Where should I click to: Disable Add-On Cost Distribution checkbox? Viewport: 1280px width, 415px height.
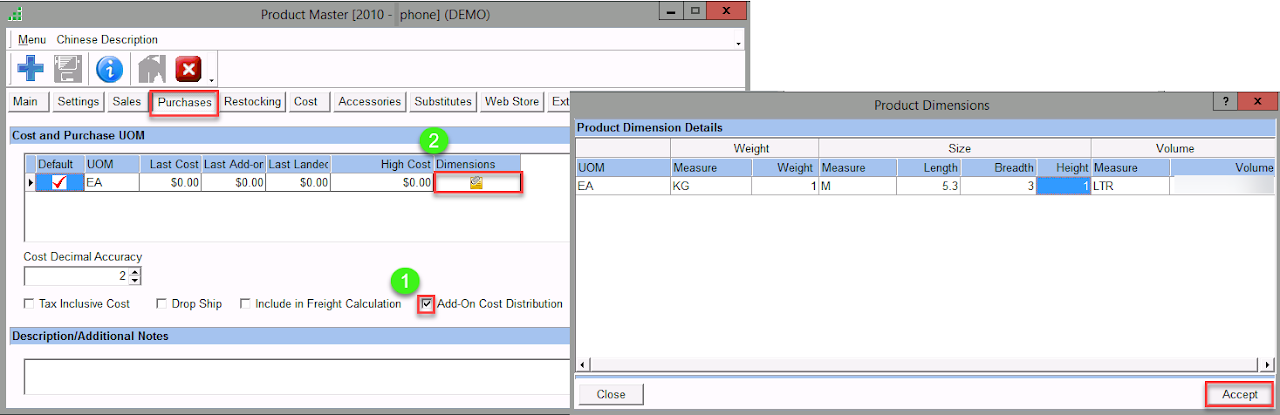coord(428,304)
